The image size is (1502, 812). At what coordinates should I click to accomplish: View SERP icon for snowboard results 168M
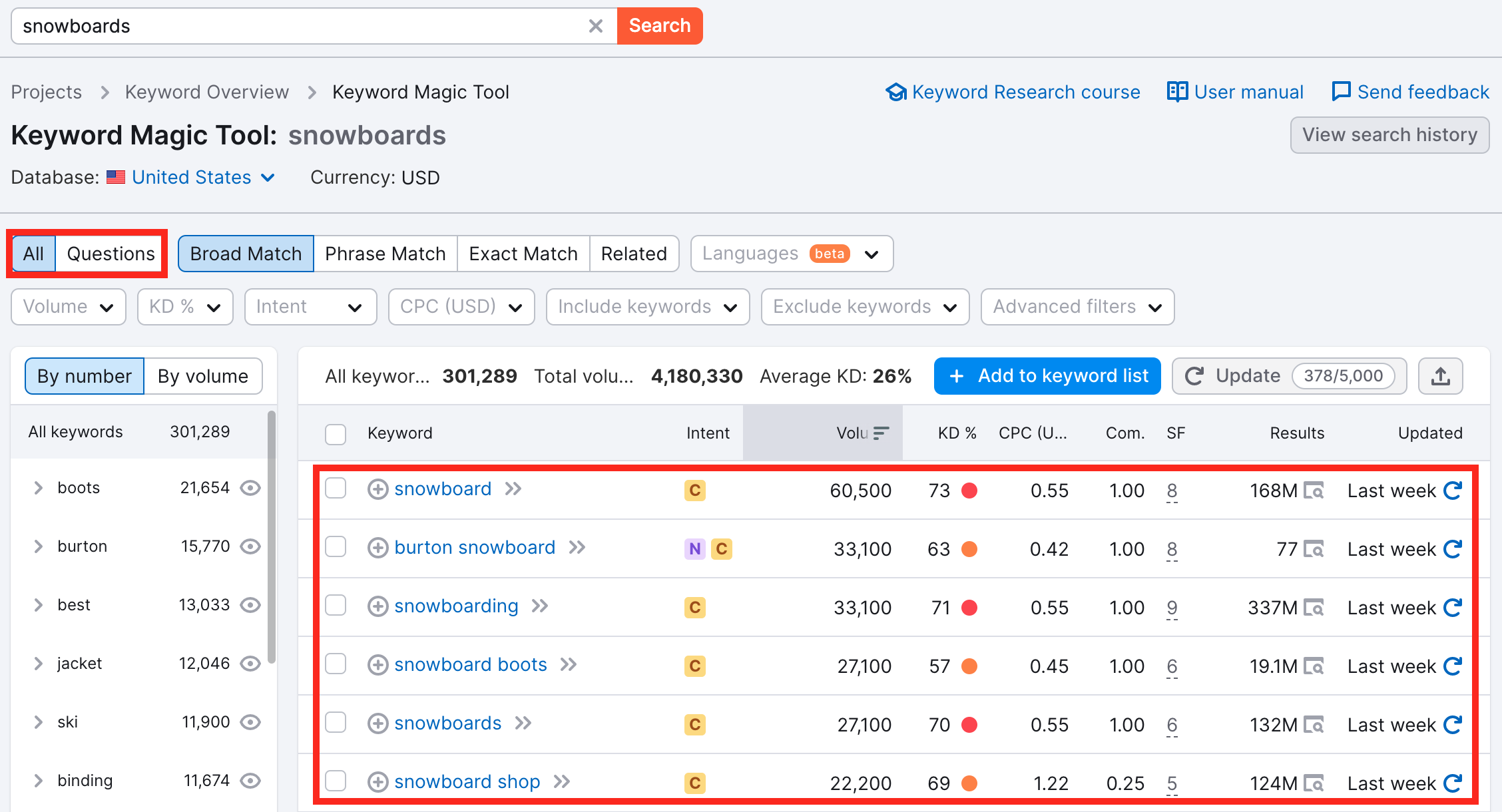pos(1314,491)
